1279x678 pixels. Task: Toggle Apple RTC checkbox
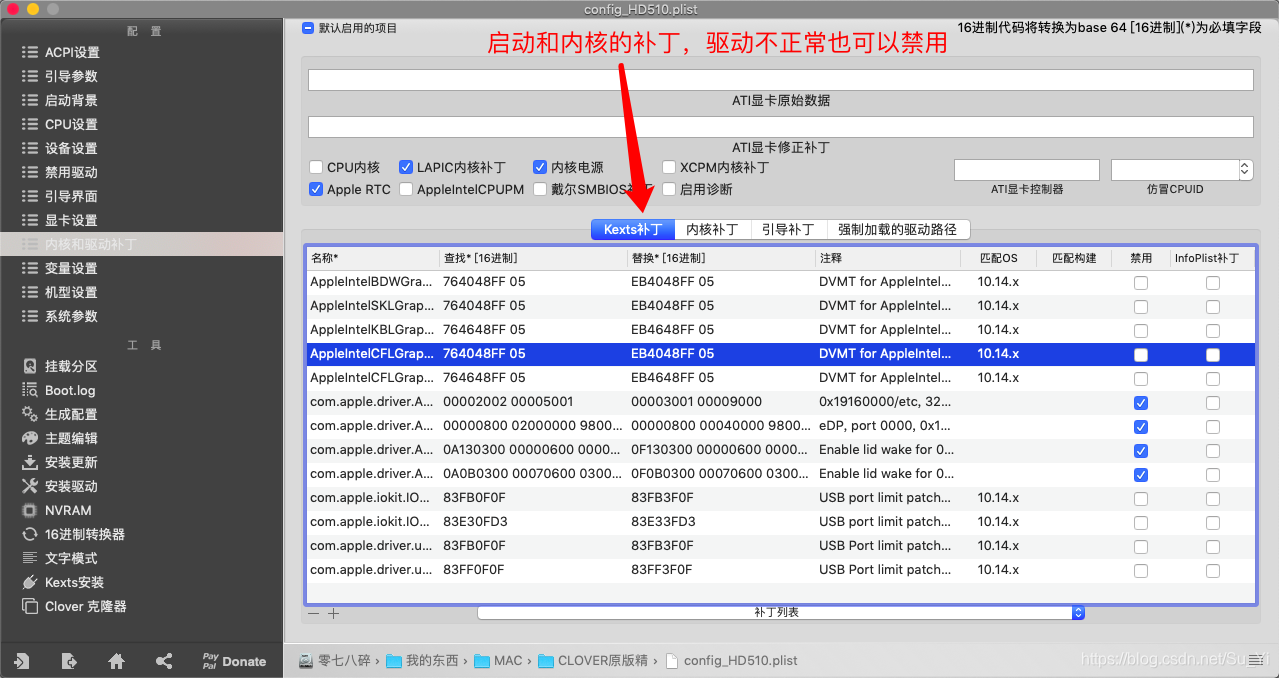point(316,189)
